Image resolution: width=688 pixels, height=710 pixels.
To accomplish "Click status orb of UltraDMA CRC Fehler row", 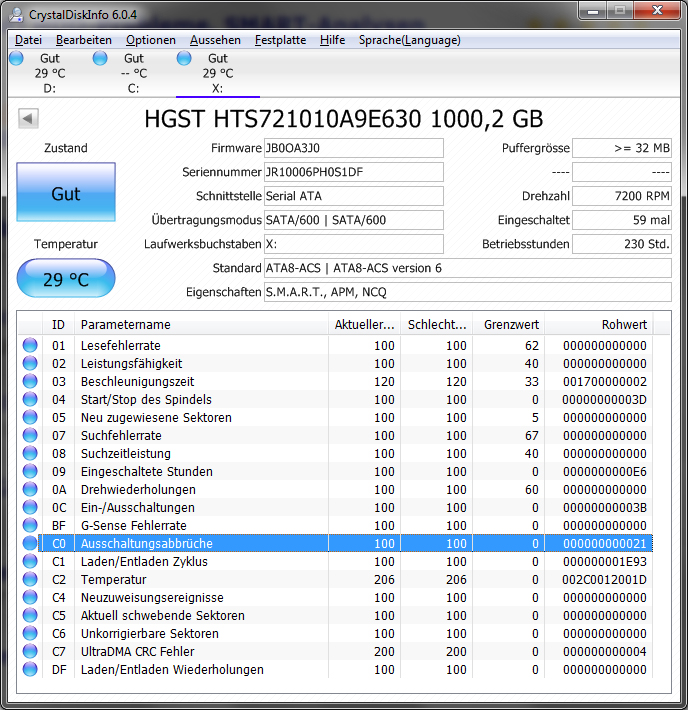I will coord(30,651).
